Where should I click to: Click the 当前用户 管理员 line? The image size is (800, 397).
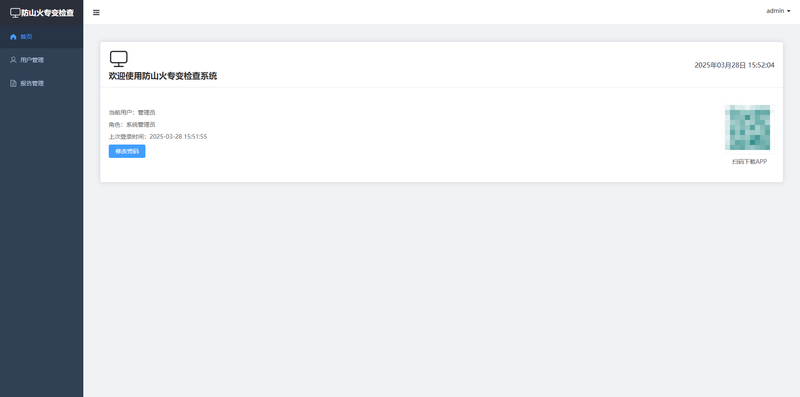[x=132, y=112]
